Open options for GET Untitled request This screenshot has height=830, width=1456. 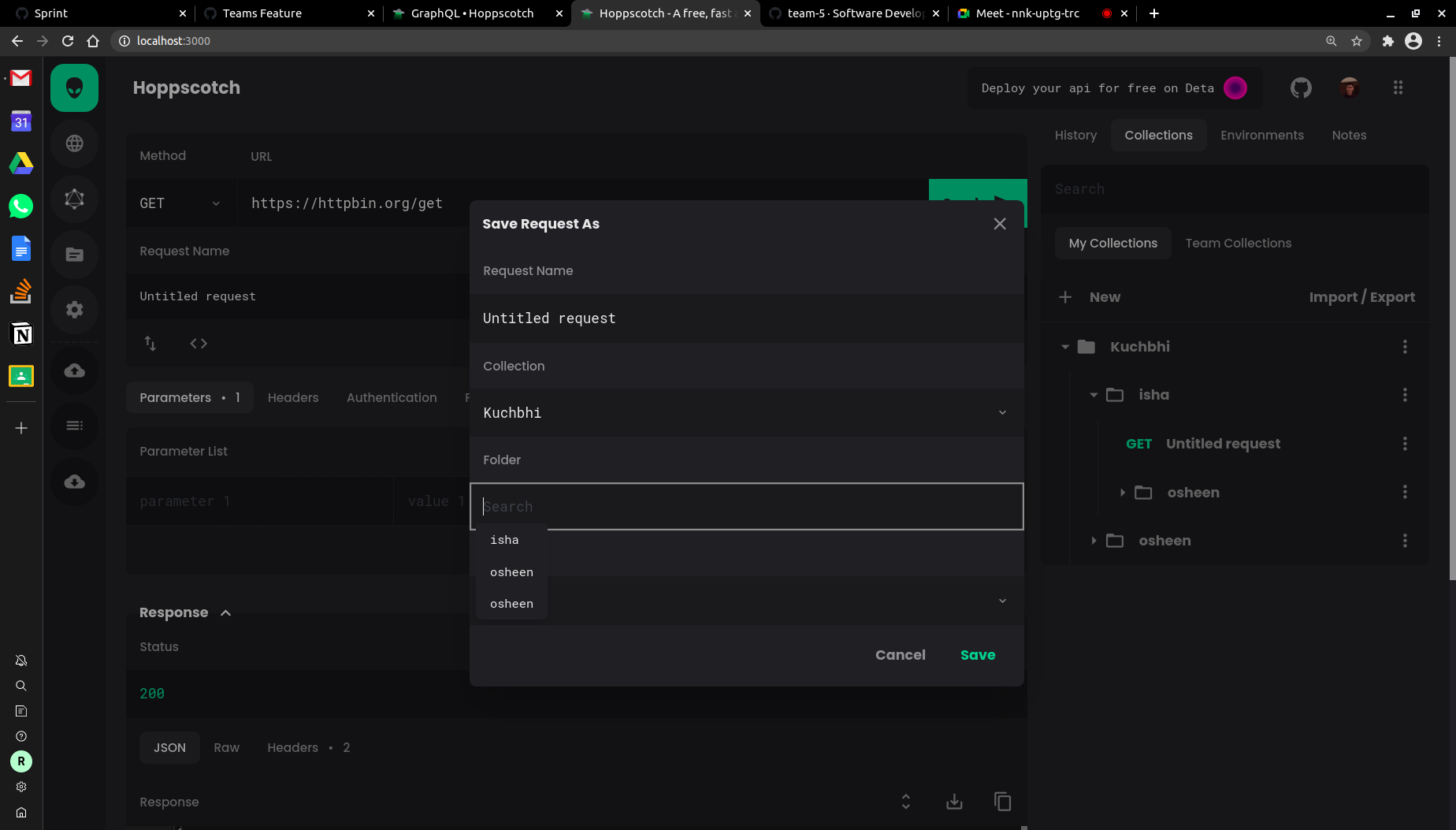point(1405,444)
